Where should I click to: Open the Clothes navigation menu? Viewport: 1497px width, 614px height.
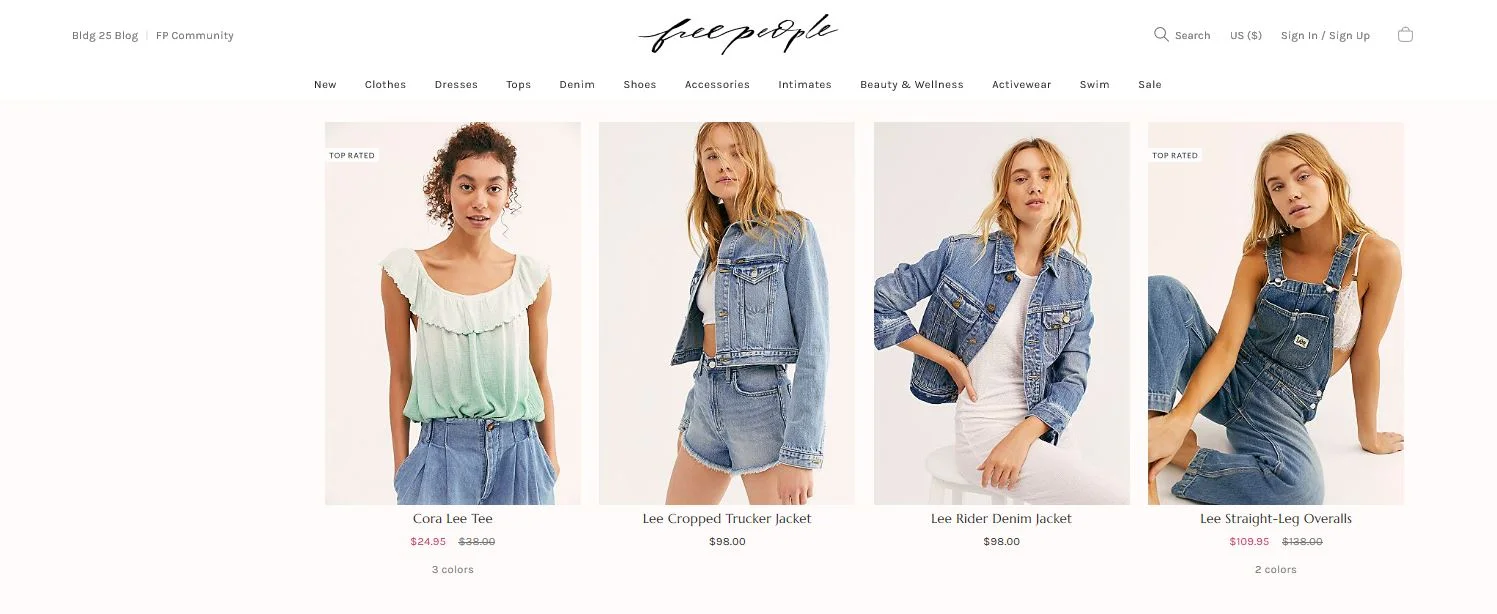pyautogui.click(x=385, y=85)
